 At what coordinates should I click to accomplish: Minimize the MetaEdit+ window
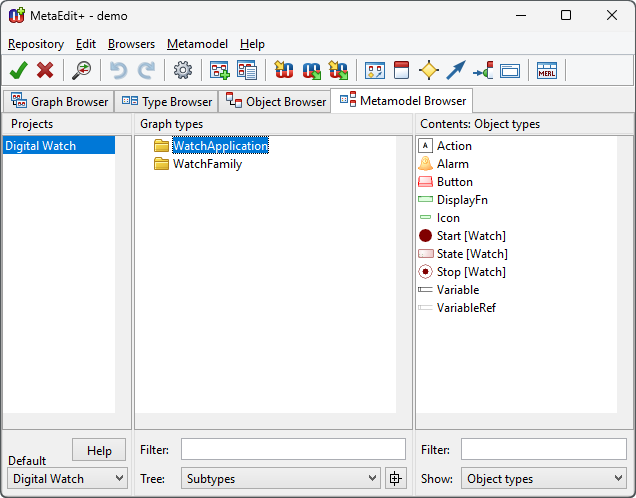(521, 15)
